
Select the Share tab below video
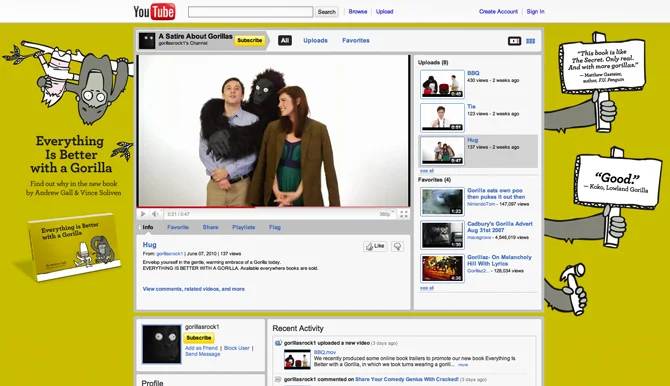(x=210, y=227)
